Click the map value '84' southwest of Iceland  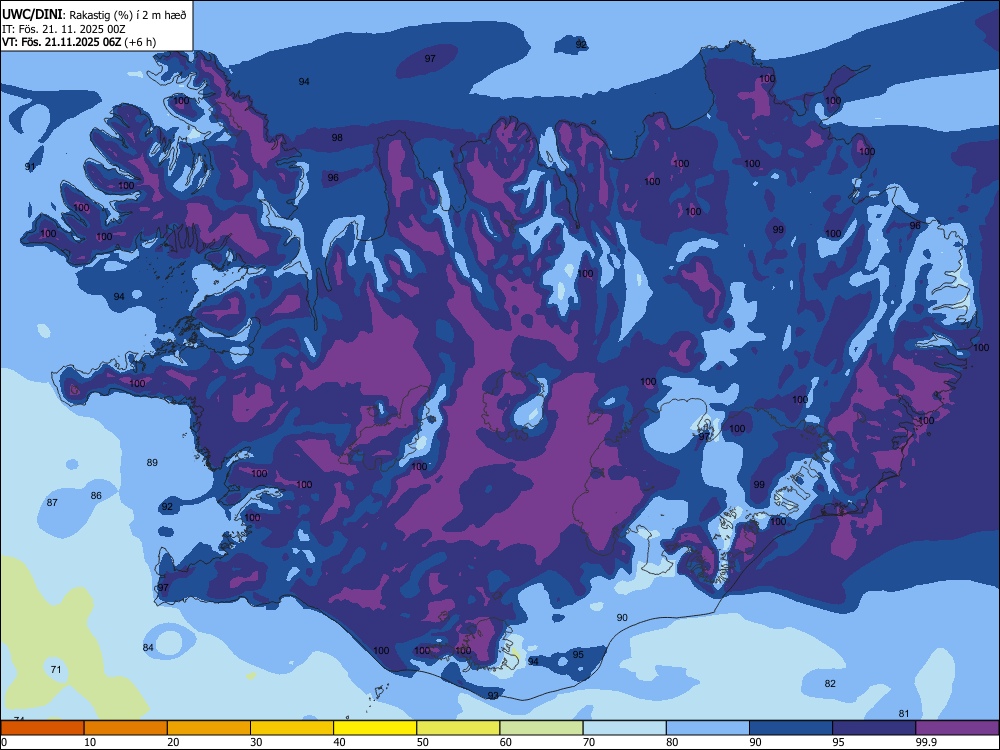(x=148, y=647)
